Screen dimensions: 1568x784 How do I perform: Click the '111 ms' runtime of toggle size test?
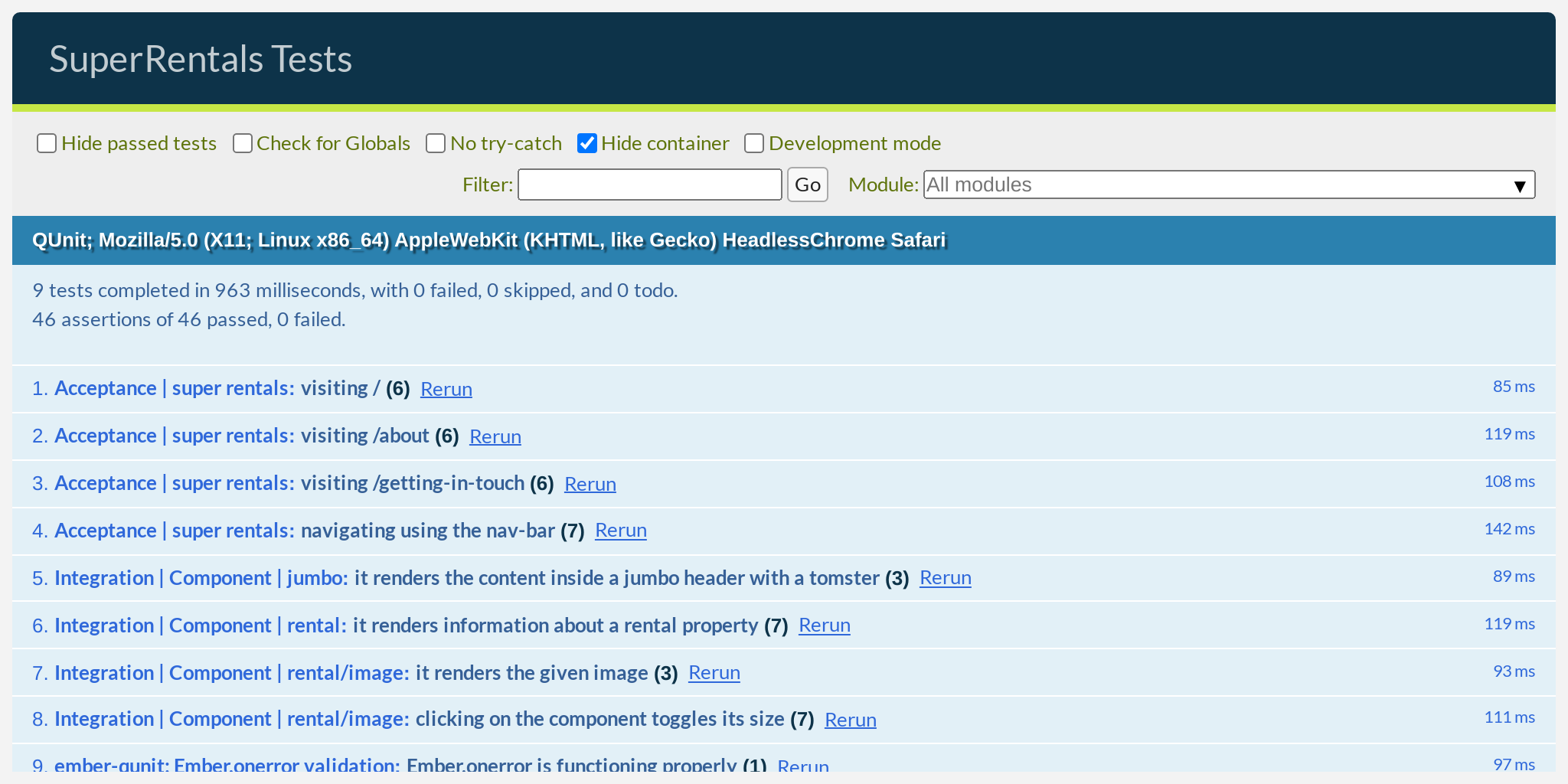[1510, 717]
